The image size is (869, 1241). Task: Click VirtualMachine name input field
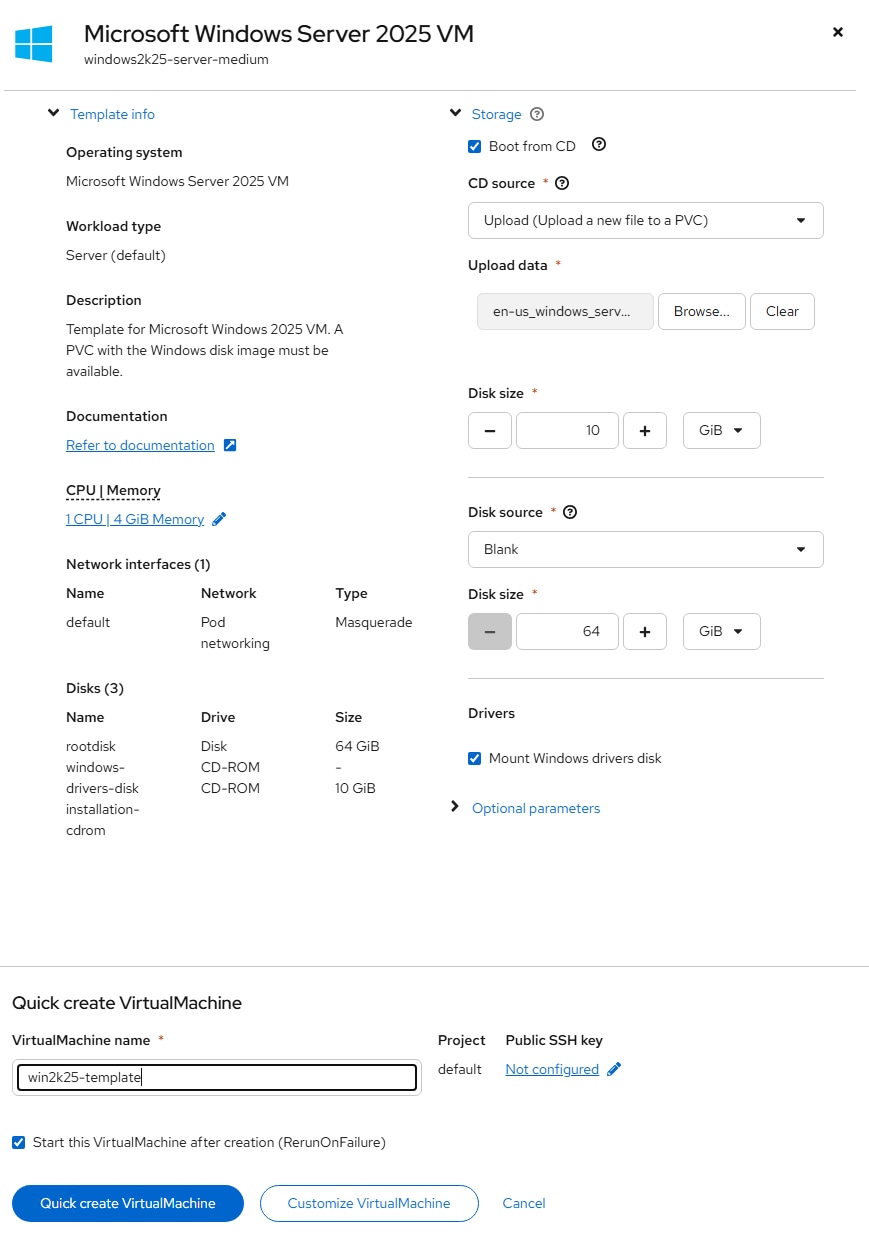[x=217, y=1077]
